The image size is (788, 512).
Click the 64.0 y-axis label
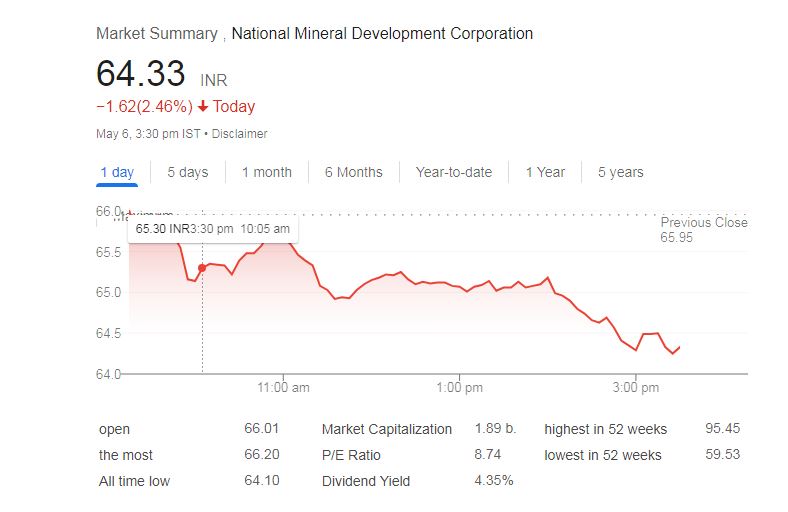109,374
